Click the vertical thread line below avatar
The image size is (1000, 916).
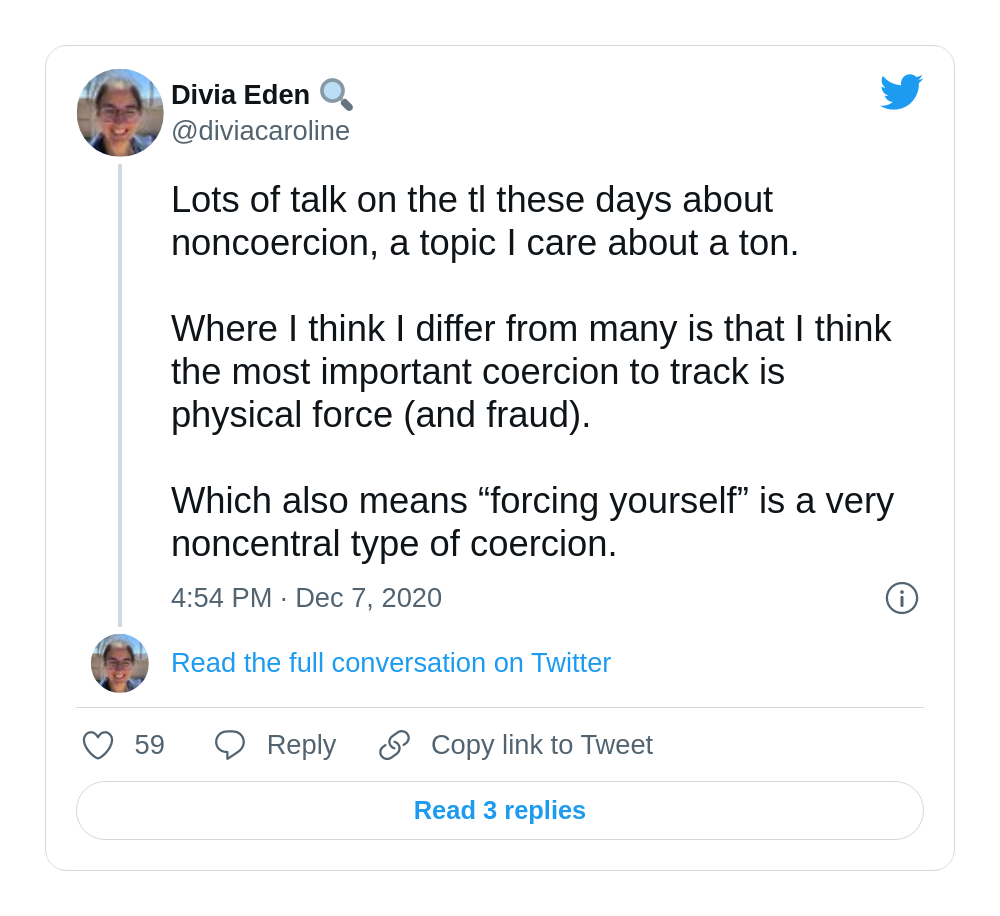120,395
